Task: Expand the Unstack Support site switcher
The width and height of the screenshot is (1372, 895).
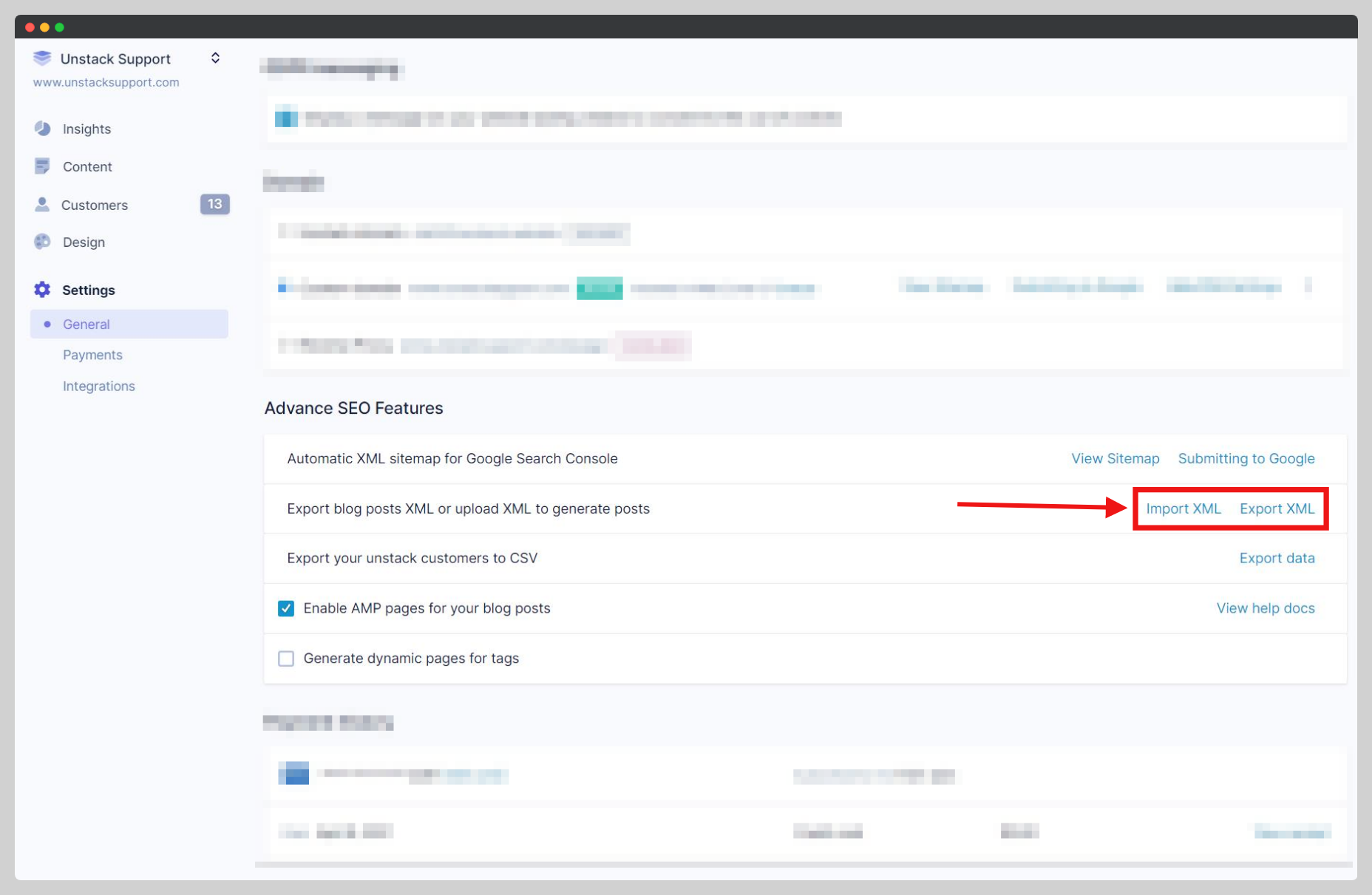Action: point(215,58)
